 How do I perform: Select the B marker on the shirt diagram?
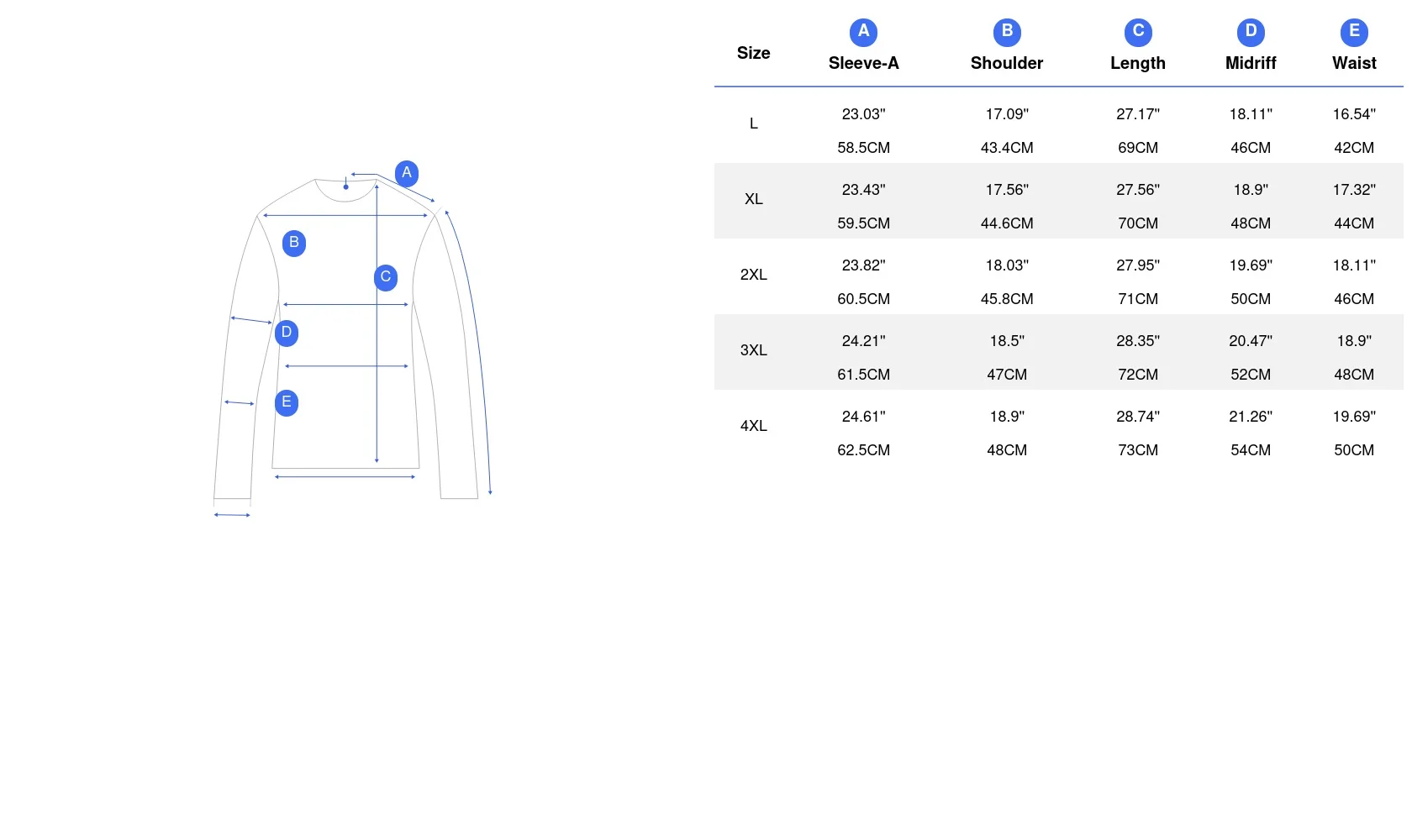(x=294, y=243)
